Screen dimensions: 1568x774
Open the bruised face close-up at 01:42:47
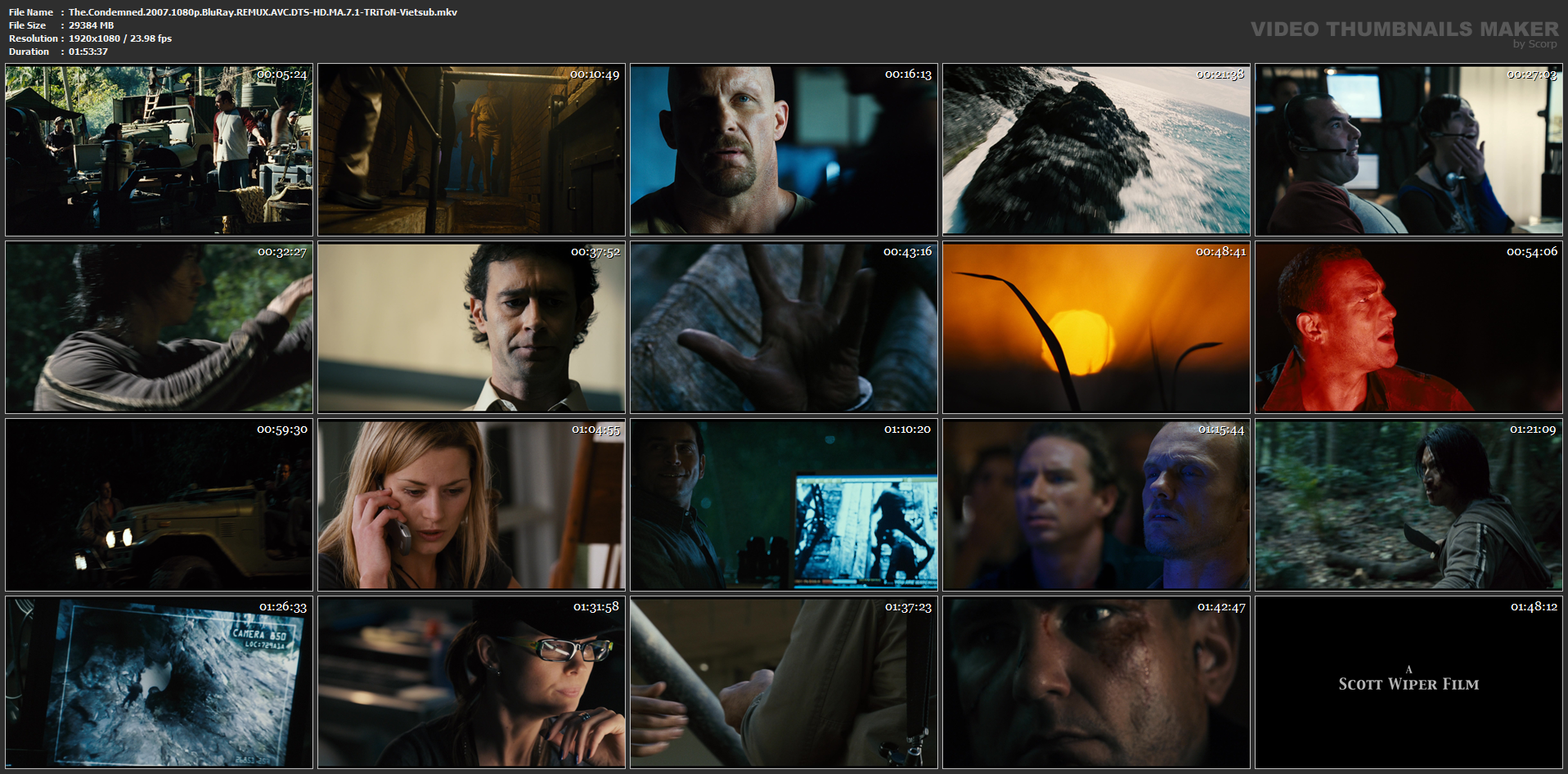(1096, 682)
